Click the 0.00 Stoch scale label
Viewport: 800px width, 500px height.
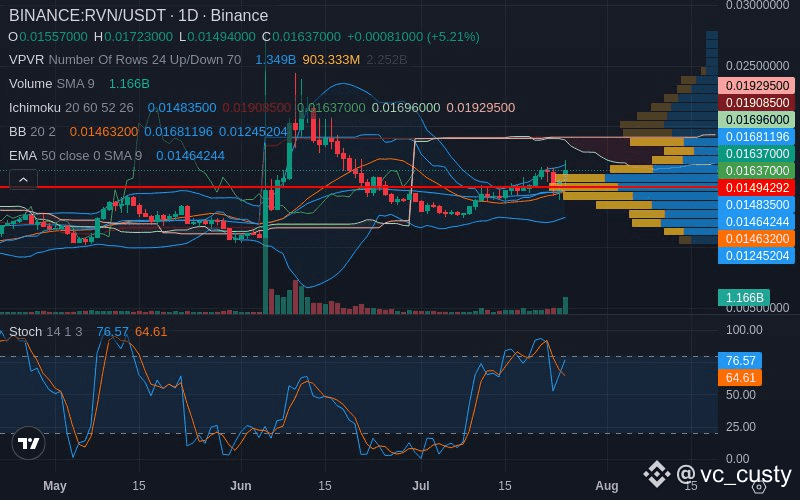click(x=738, y=459)
